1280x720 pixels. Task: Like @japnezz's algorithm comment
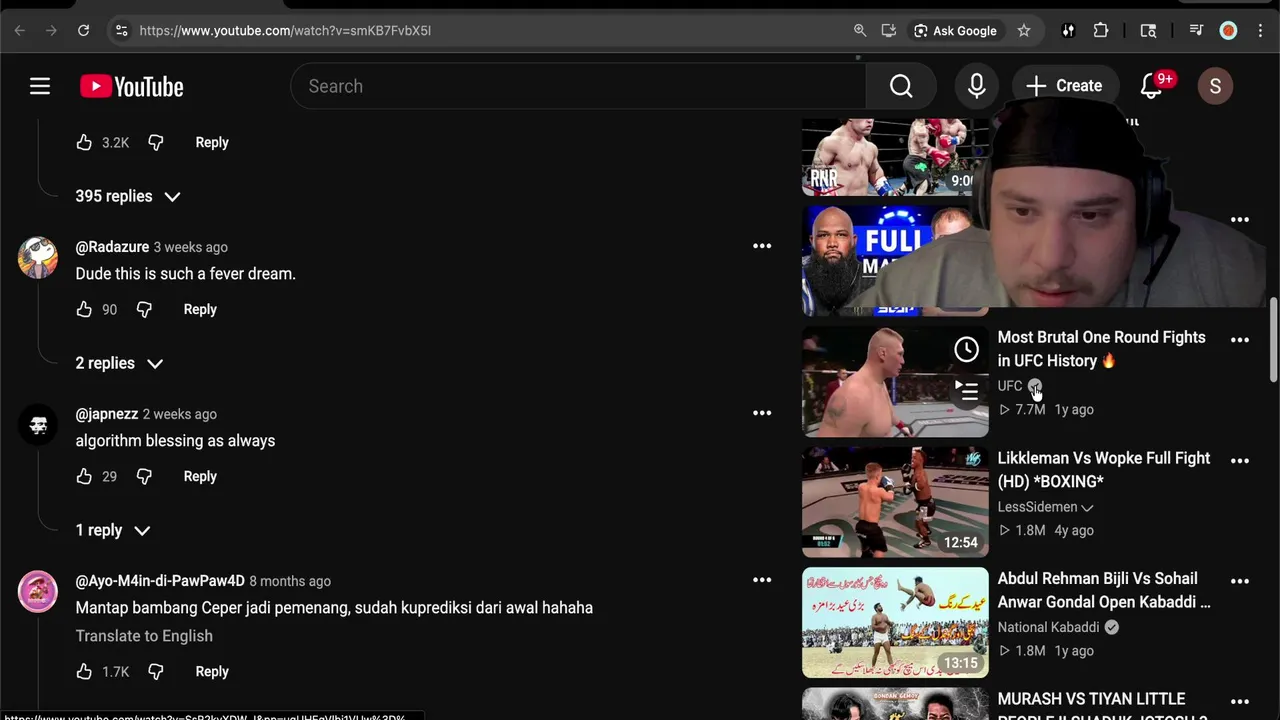[84, 476]
